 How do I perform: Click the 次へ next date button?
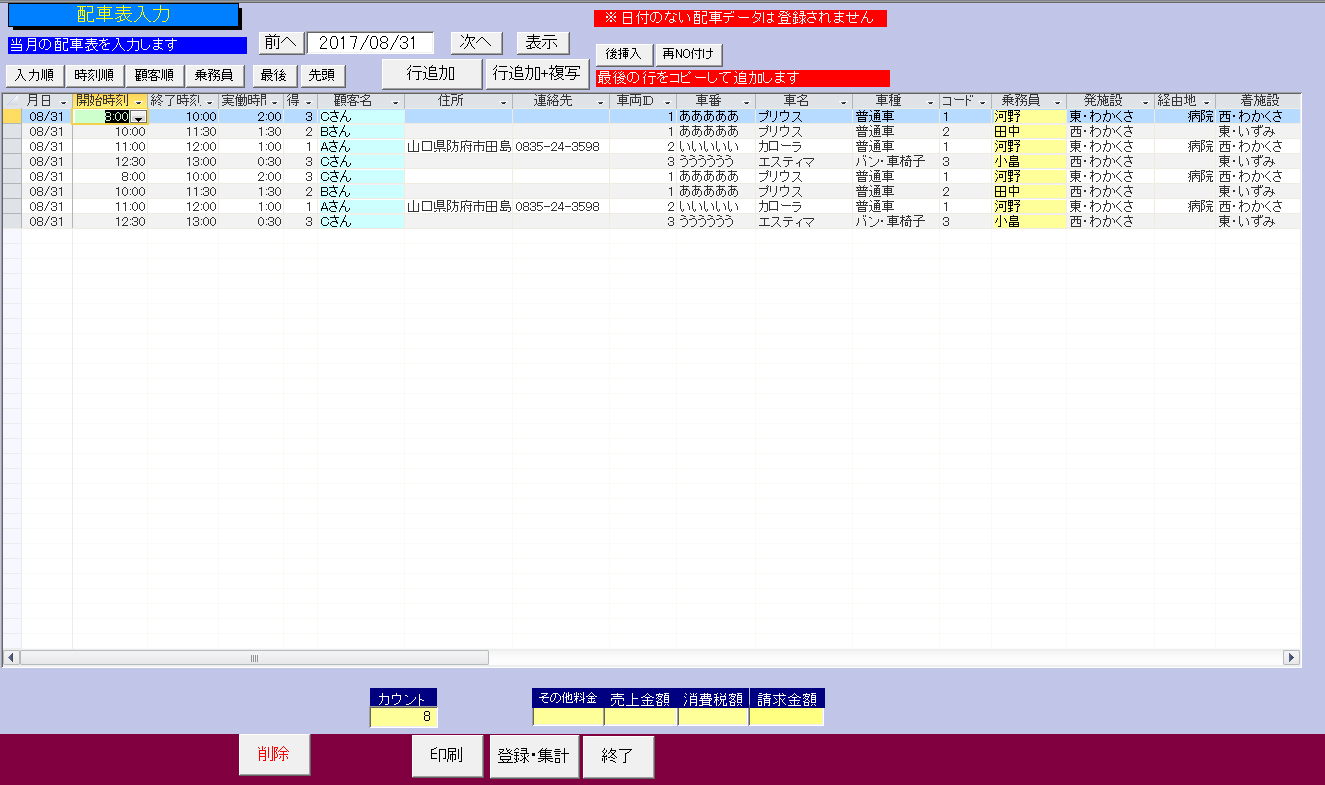(x=475, y=42)
